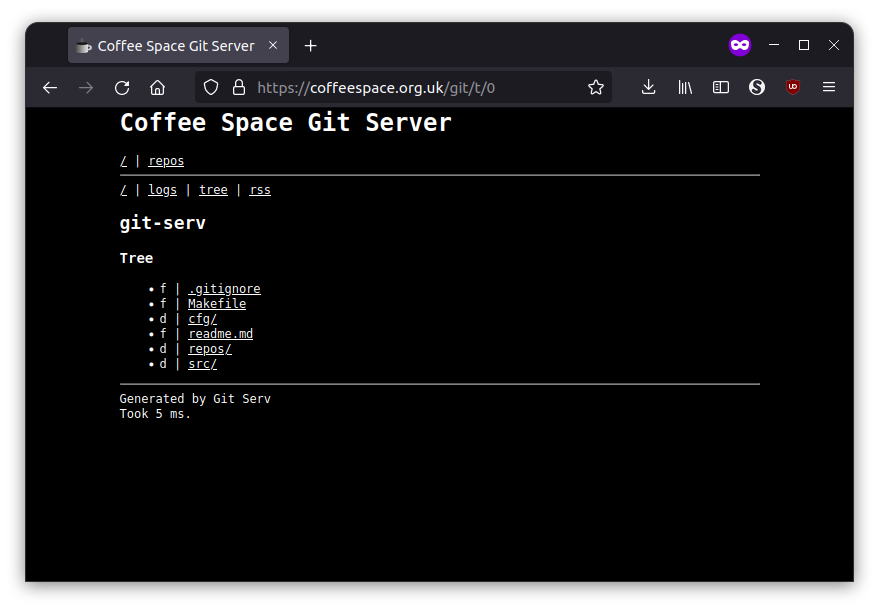Open the uBlock Origin extension

(x=793, y=87)
